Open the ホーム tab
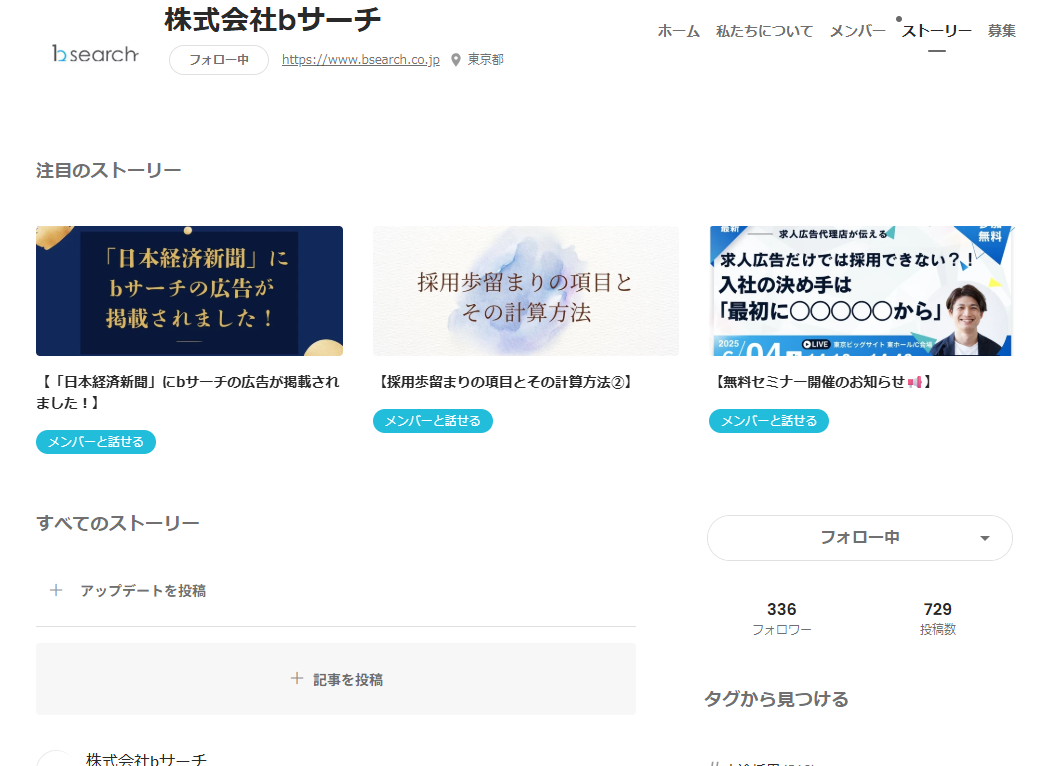Viewport: 1063px width, 766px height. click(x=678, y=31)
